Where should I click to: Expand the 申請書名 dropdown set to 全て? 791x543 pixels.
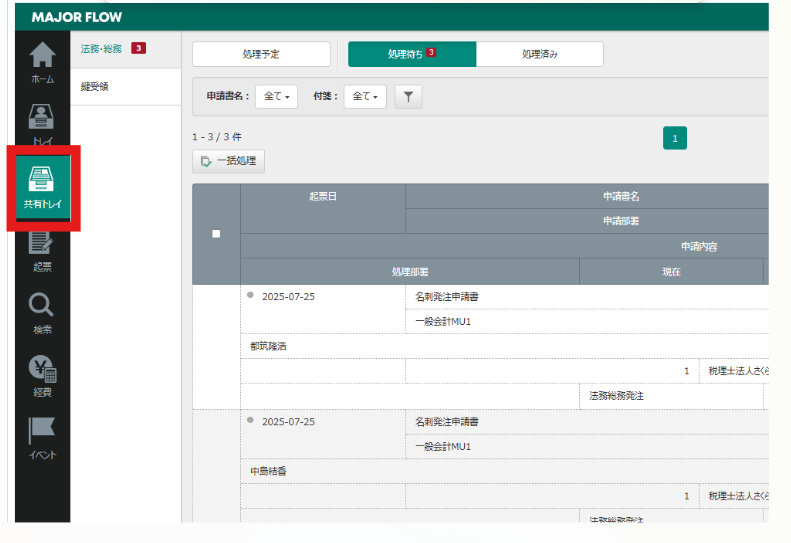point(276,96)
